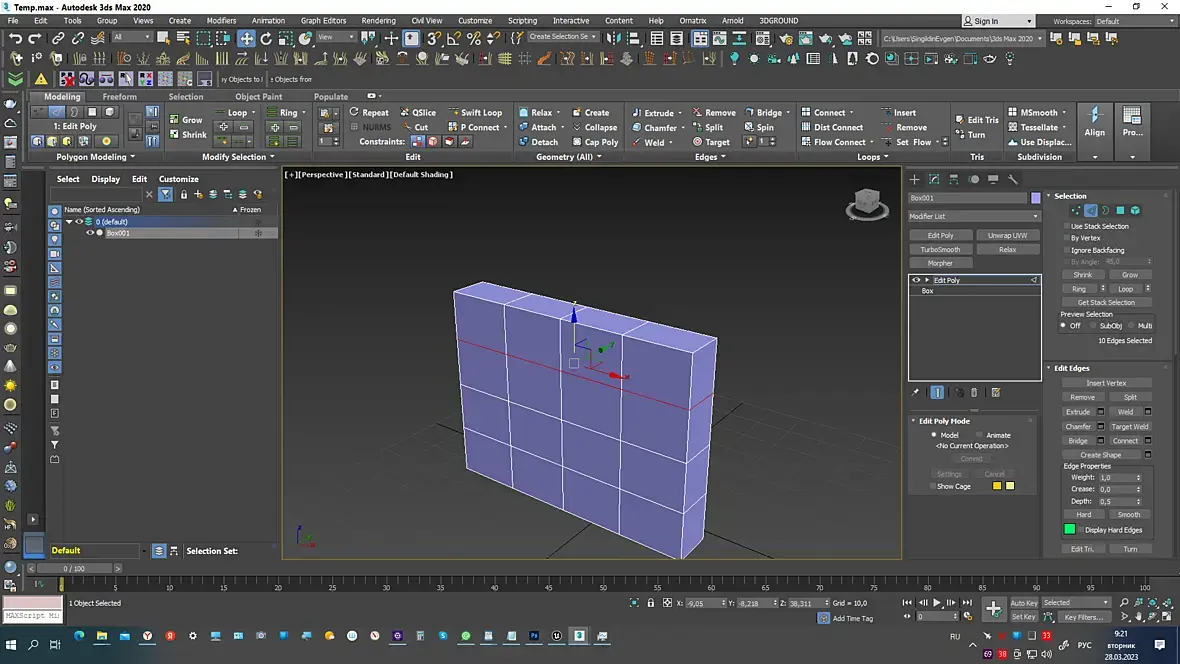Click the QSlice tool in ribbon

(418, 113)
